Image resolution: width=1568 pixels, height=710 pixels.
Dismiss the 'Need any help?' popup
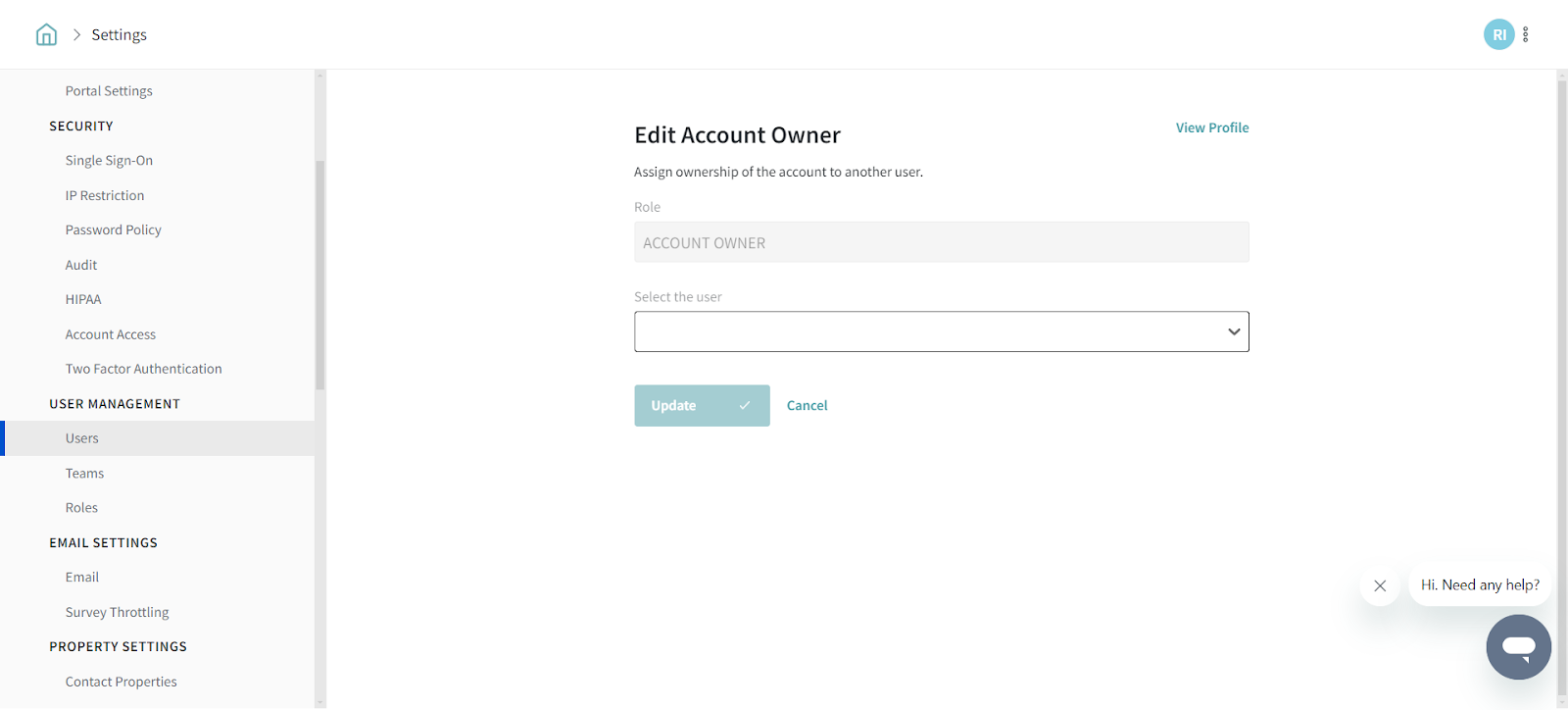pyautogui.click(x=1380, y=585)
